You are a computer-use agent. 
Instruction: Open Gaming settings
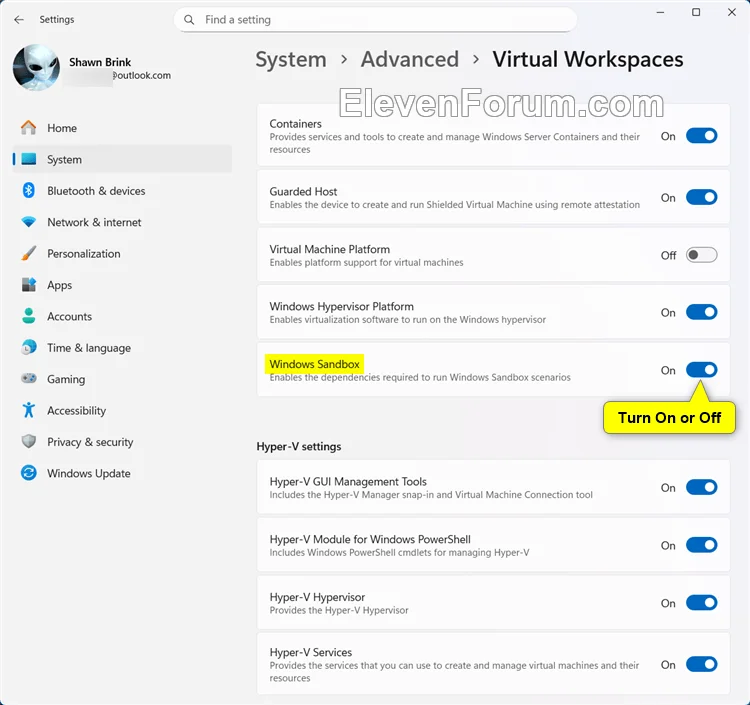[x=122, y=379]
